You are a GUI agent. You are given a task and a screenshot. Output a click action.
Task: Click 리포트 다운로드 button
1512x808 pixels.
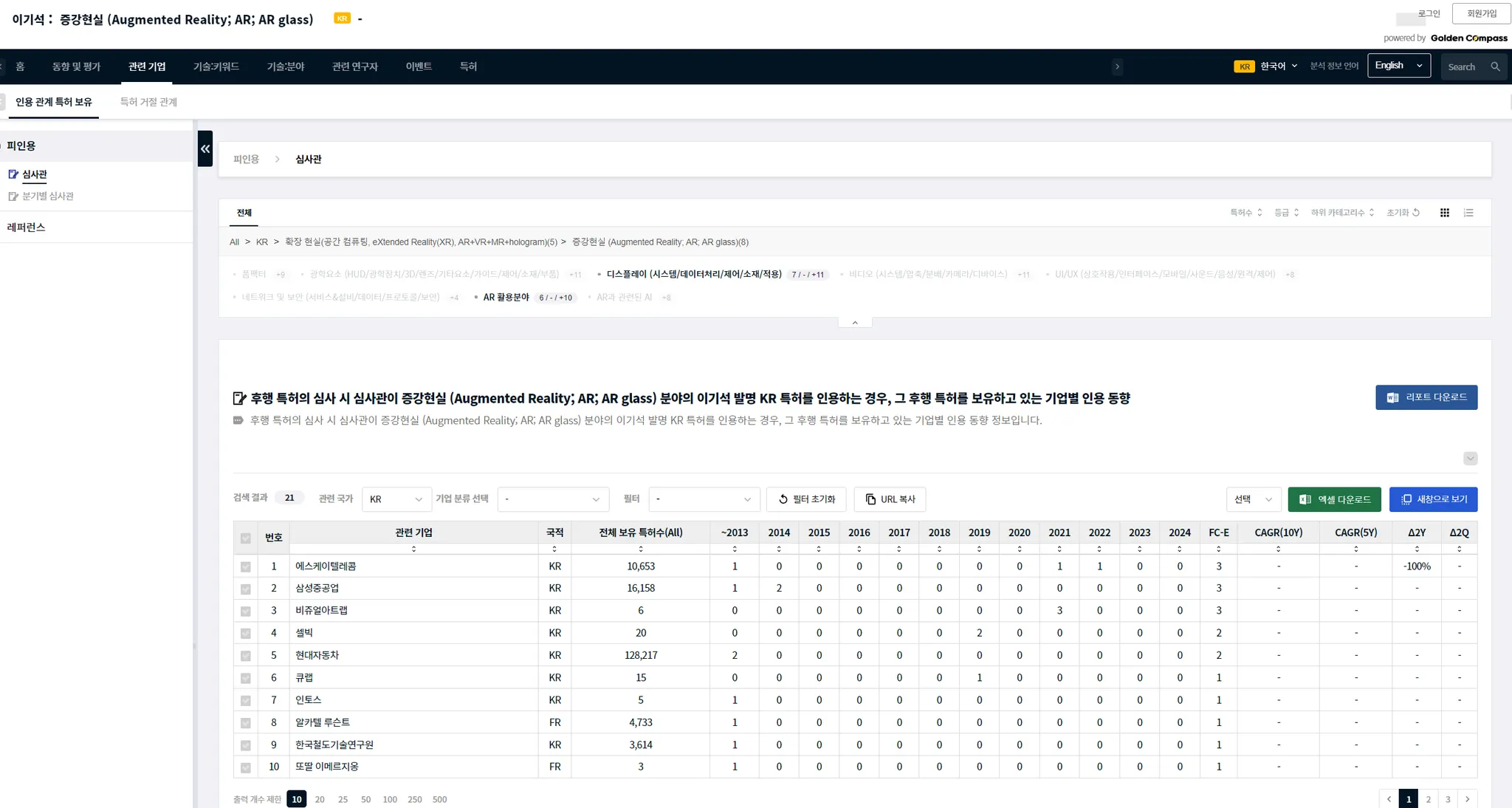click(1426, 397)
